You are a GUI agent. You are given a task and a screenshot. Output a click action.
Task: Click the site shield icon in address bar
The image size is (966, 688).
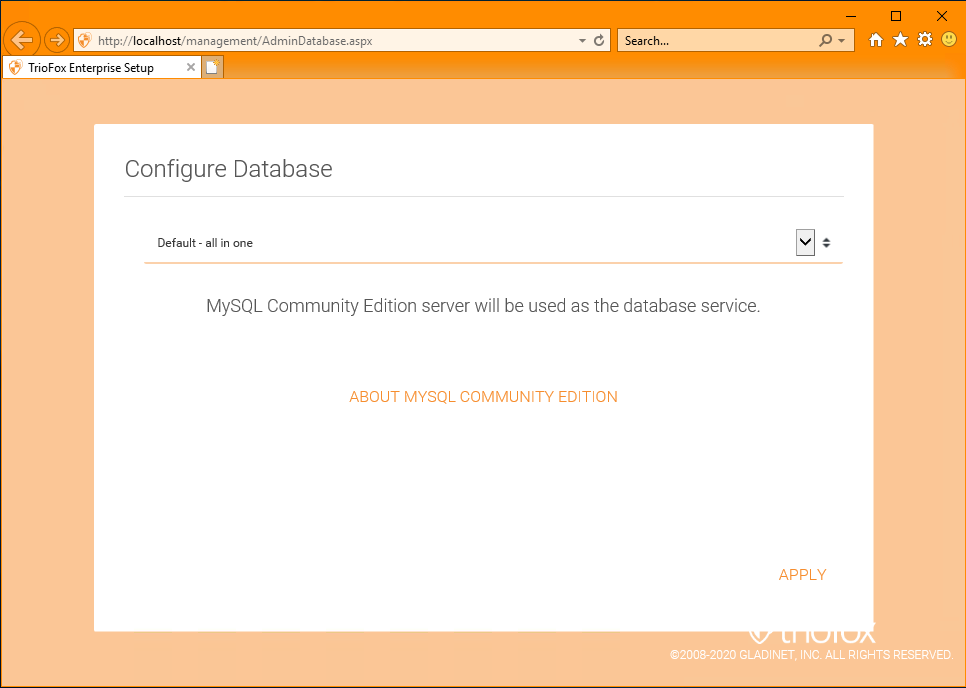click(x=85, y=41)
